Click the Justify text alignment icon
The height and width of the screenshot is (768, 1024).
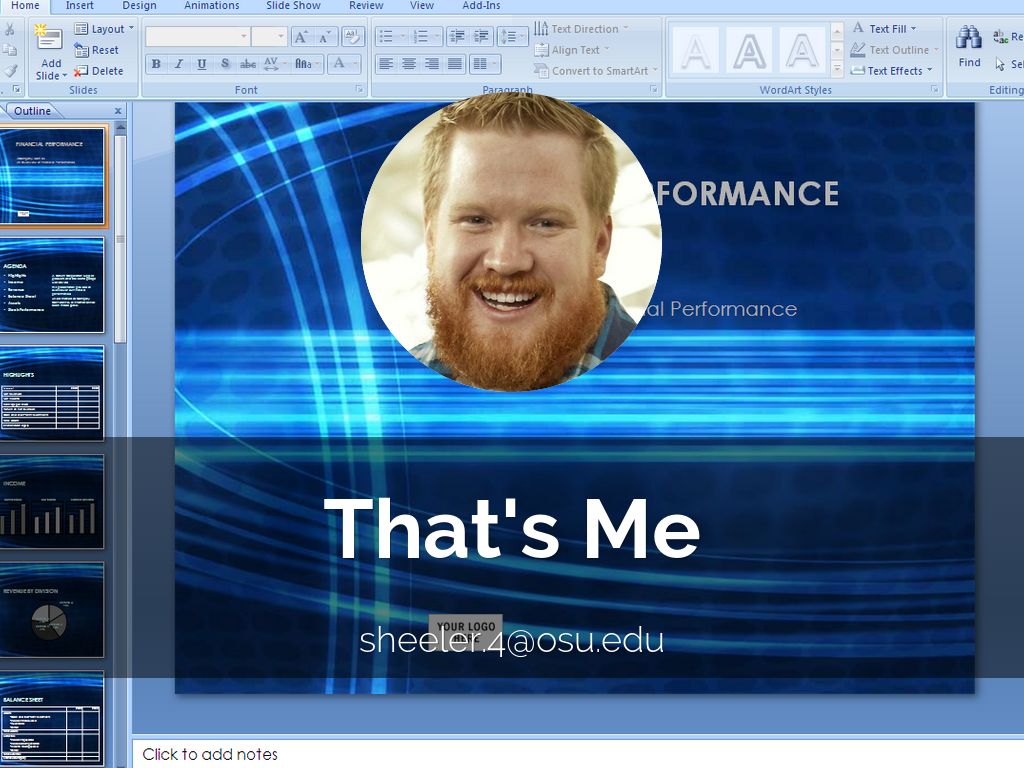[455, 64]
